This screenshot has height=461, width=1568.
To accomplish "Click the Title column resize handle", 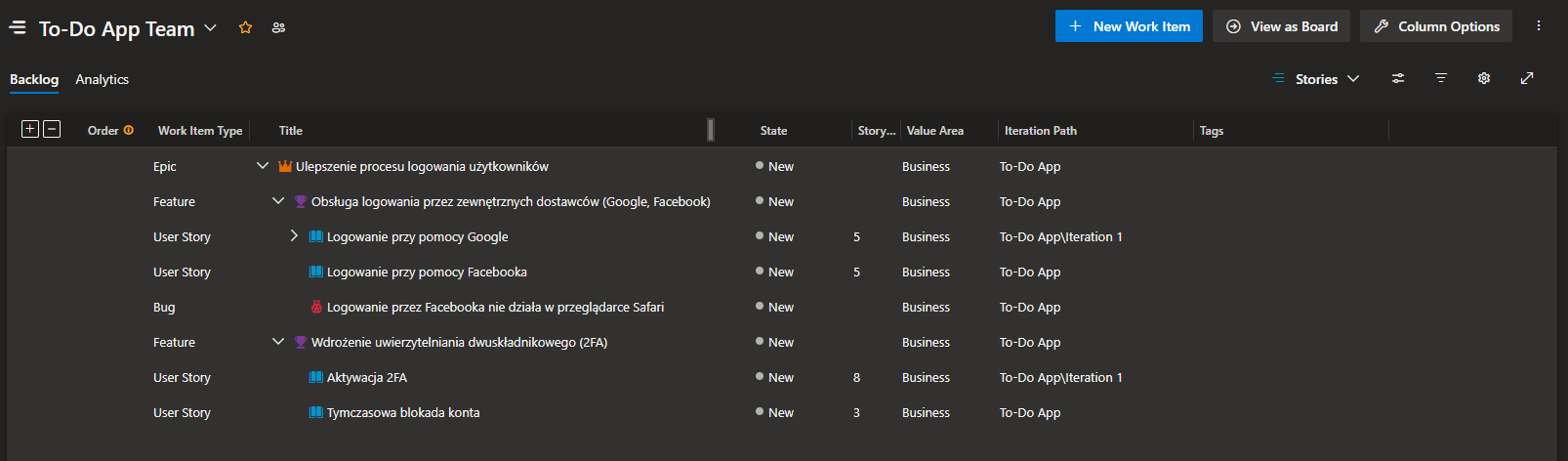I will (x=711, y=130).
